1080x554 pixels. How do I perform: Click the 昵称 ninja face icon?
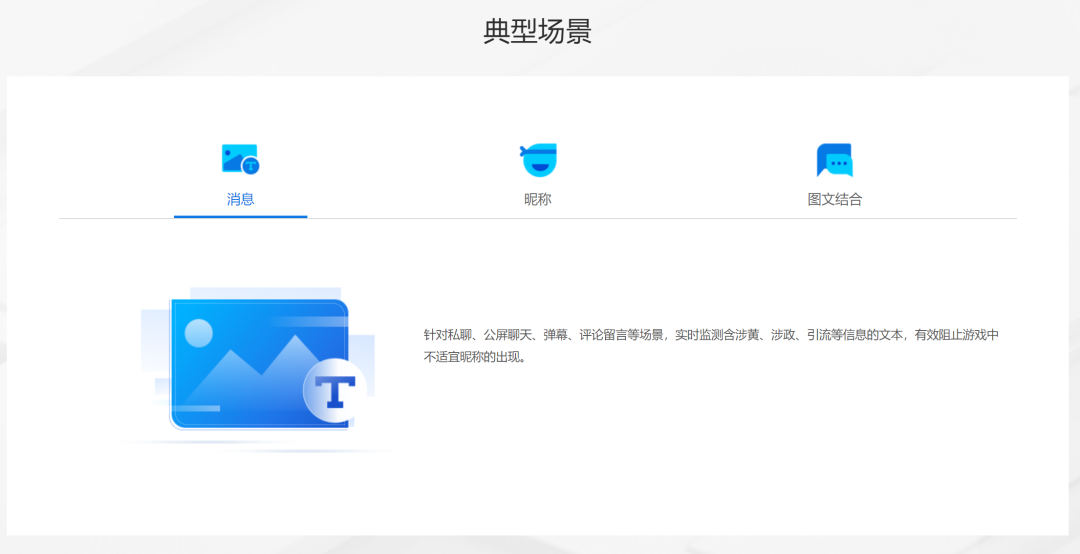click(x=538, y=160)
